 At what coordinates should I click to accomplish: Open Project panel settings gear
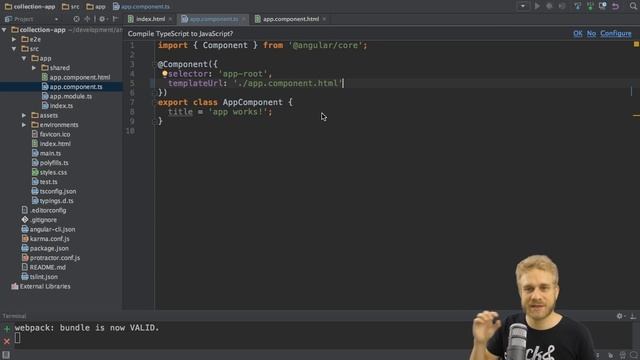tap(102, 19)
